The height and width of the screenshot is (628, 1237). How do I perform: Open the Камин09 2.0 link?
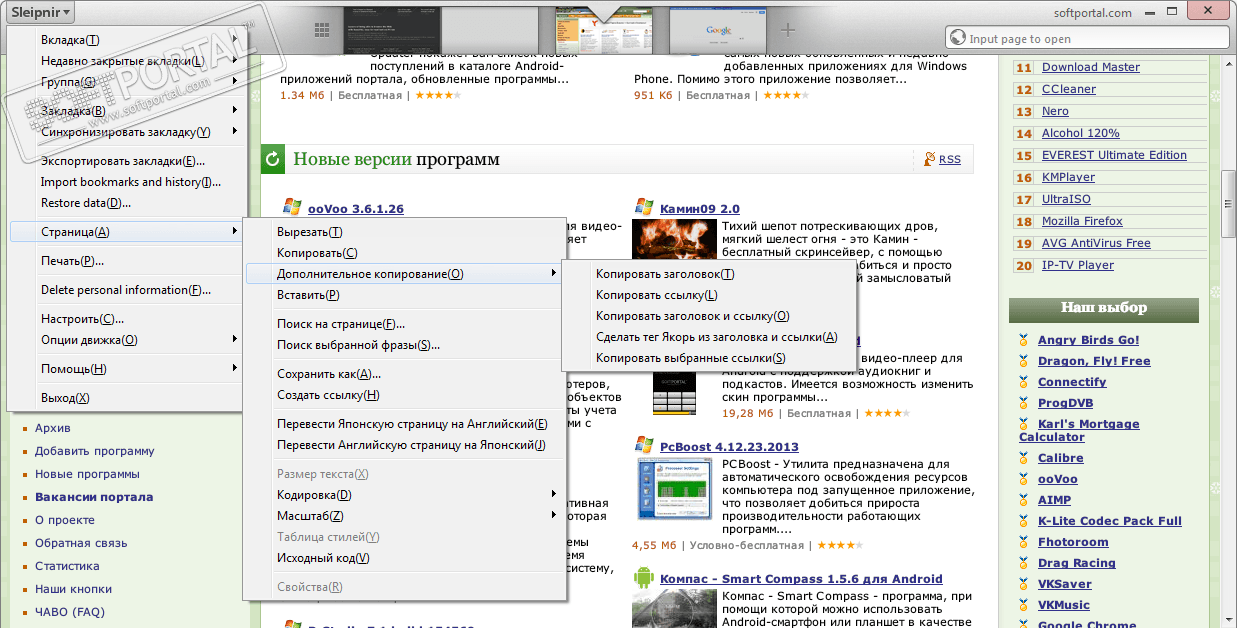(700, 209)
